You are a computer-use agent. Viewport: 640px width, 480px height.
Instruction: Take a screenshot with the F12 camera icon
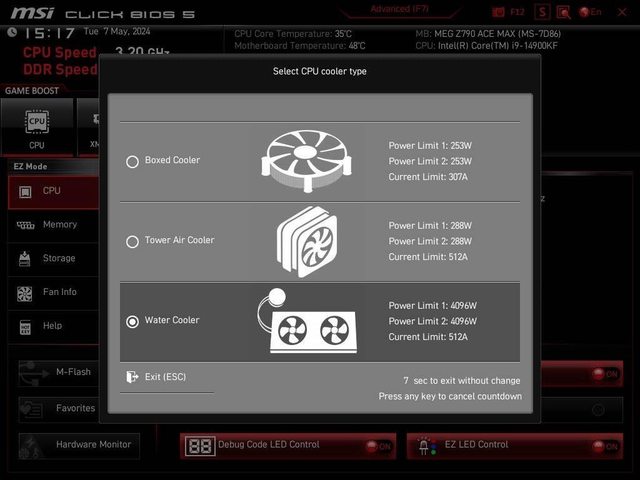click(x=498, y=12)
